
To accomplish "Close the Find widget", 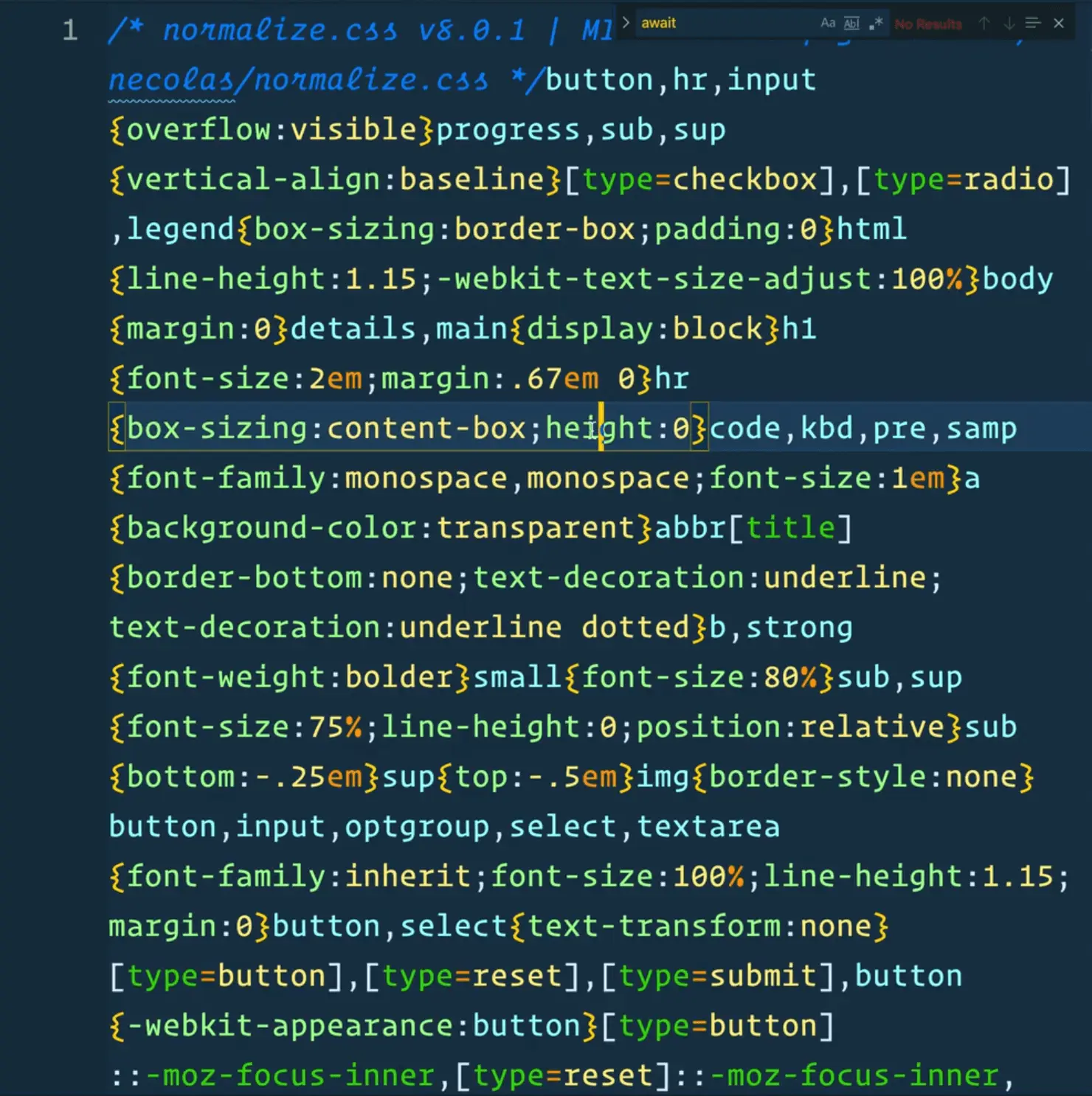I will tap(1059, 23).
